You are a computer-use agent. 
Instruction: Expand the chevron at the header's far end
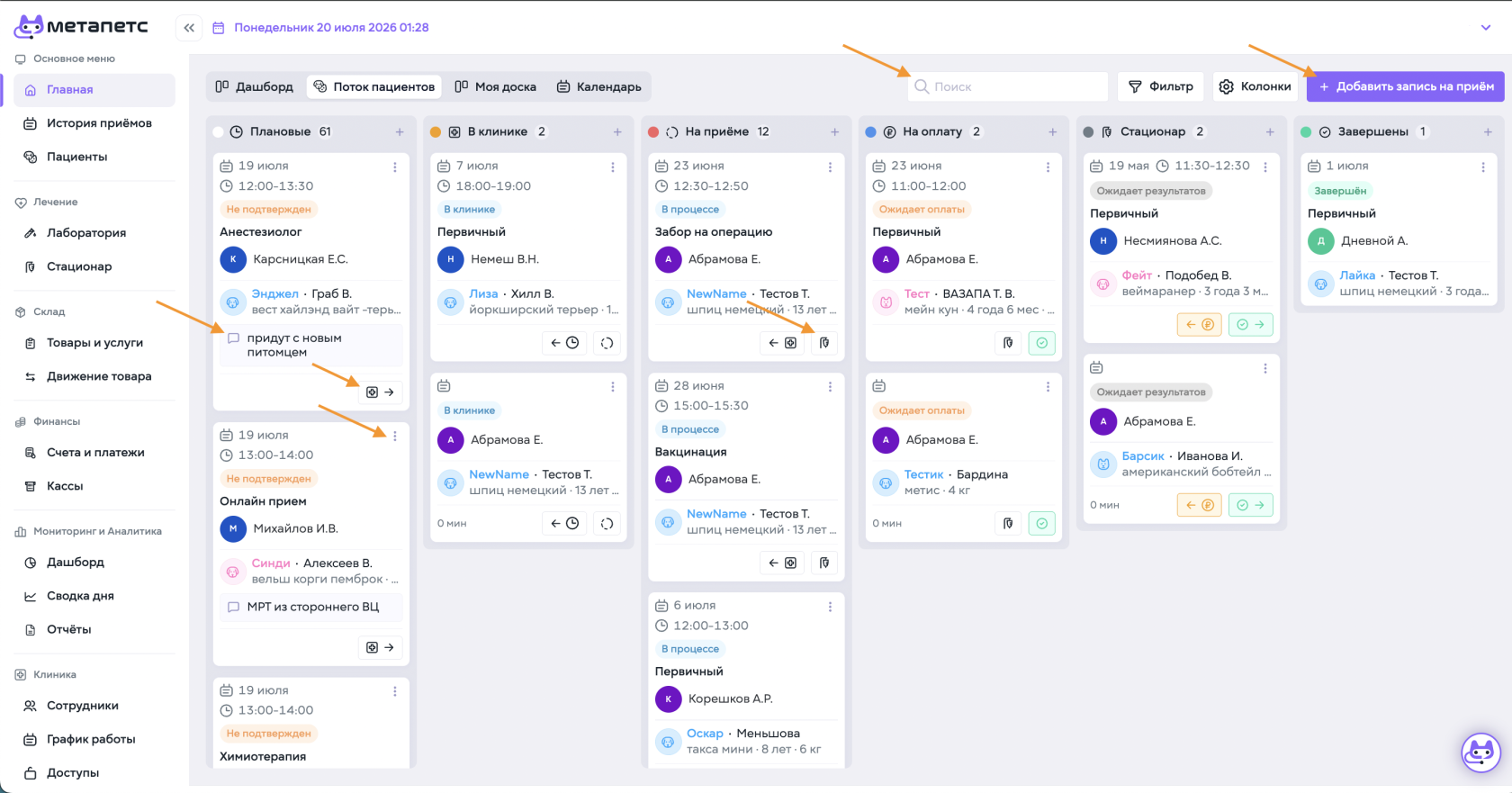pos(1486,28)
